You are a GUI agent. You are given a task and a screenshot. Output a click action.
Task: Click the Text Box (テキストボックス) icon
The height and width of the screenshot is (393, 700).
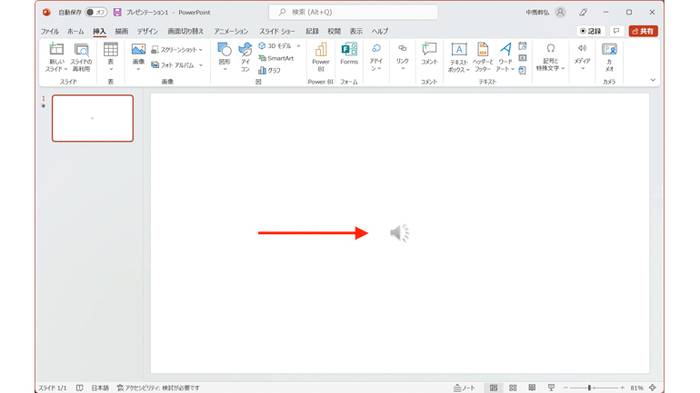[459, 49]
